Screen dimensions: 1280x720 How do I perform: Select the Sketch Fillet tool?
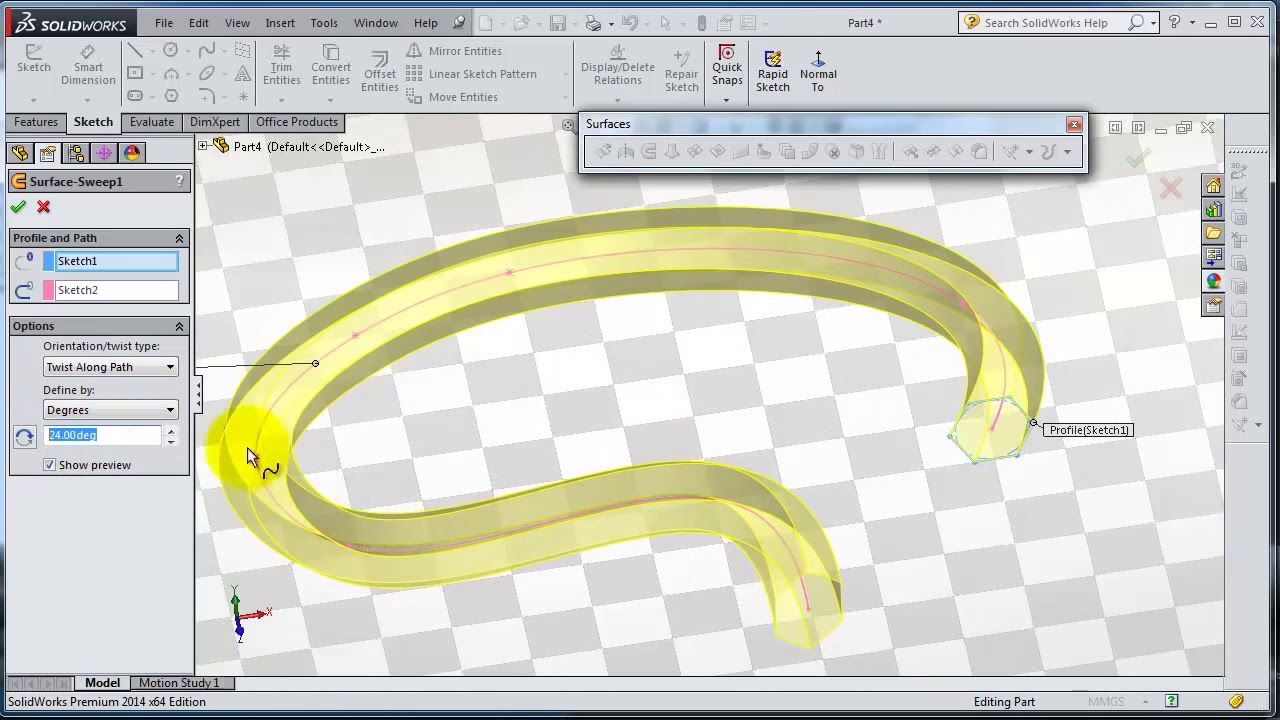click(207, 97)
